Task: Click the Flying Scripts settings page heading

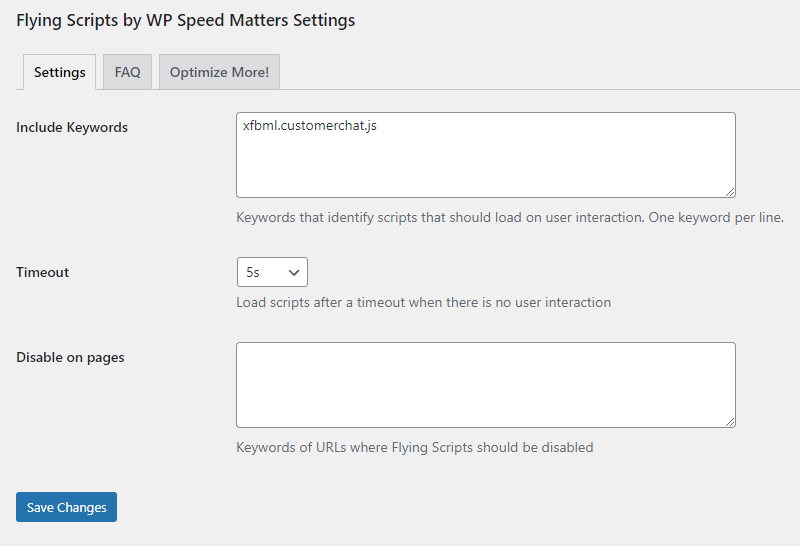Action: pos(185,20)
